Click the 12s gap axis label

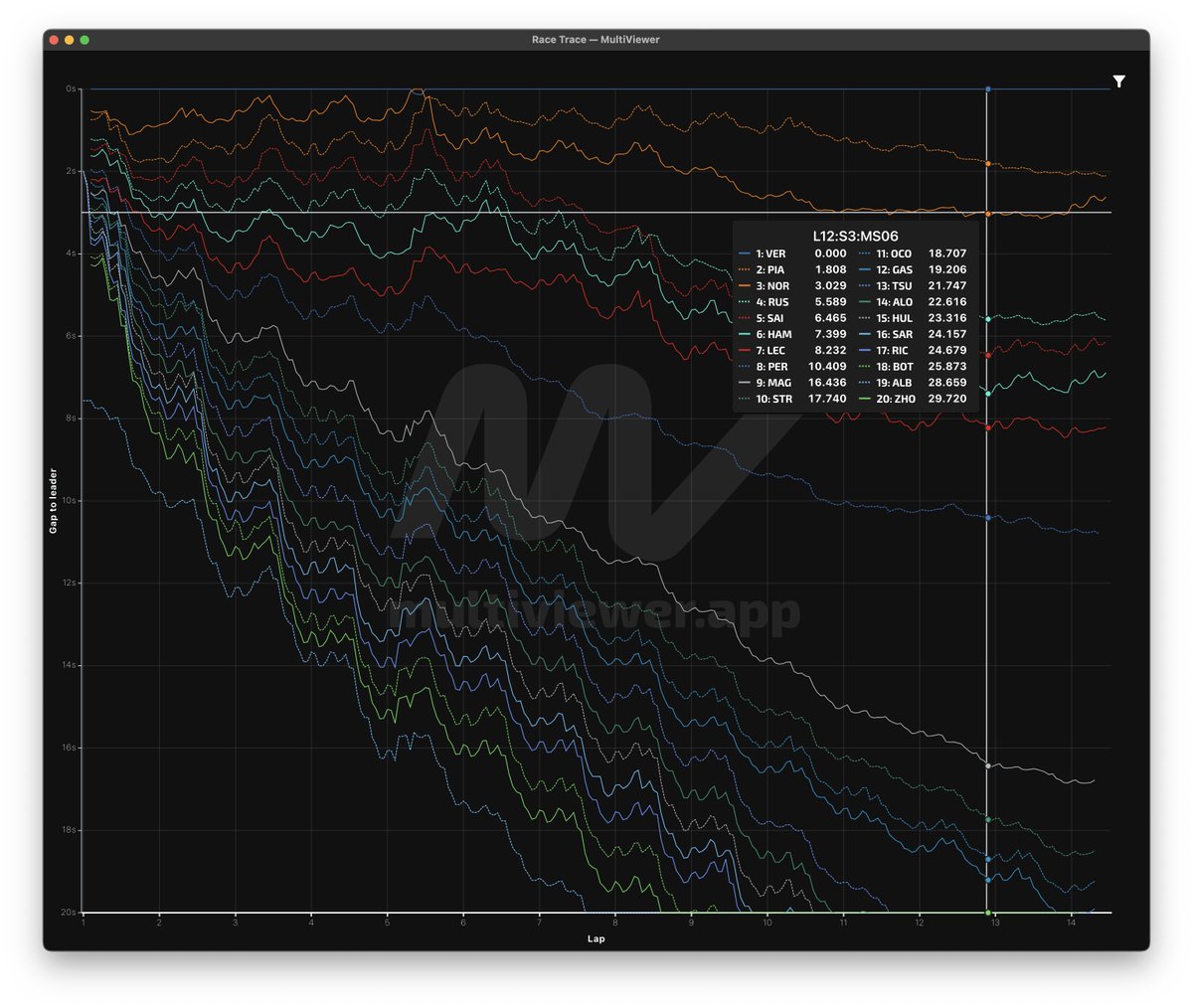[70, 583]
